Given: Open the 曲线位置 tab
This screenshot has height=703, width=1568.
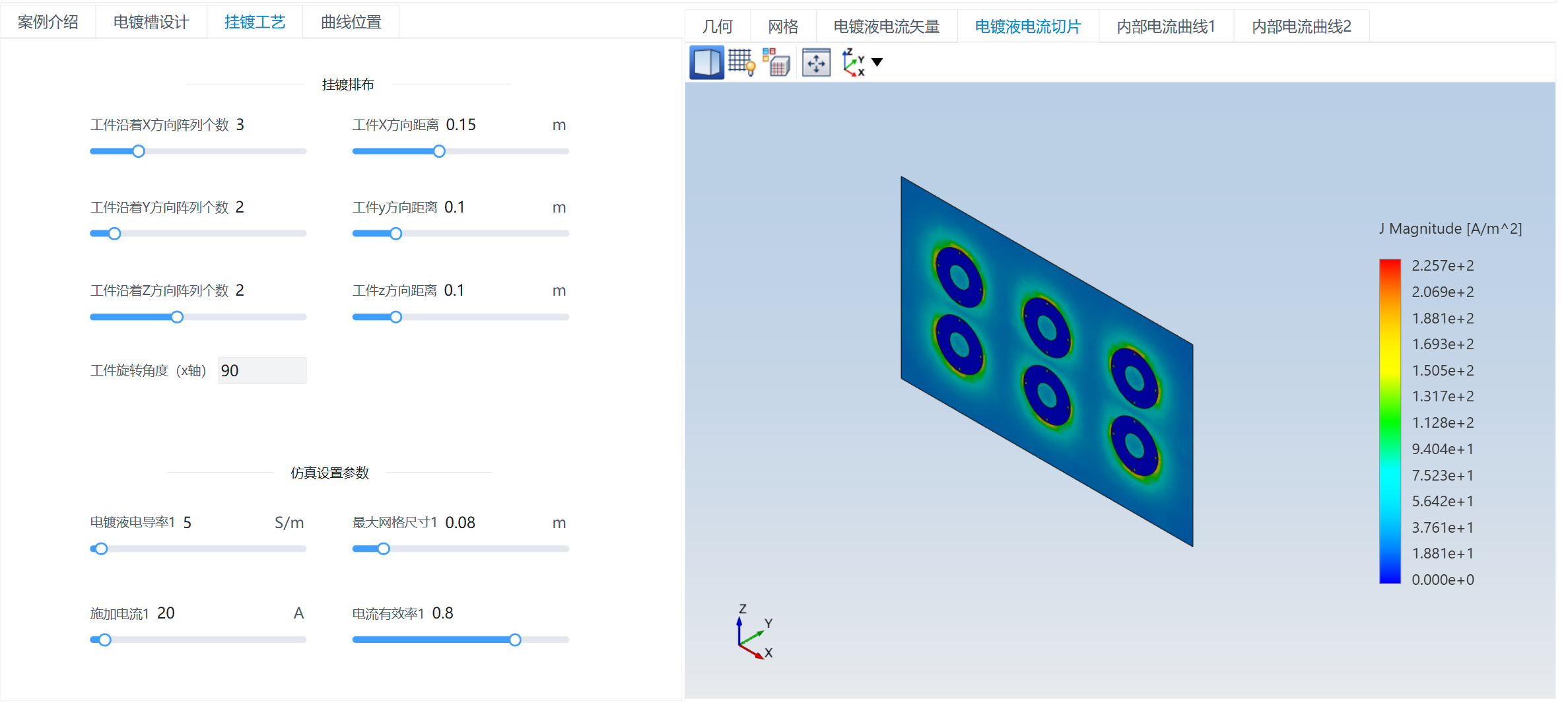Looking at the screenshot, I should [351, 22].
